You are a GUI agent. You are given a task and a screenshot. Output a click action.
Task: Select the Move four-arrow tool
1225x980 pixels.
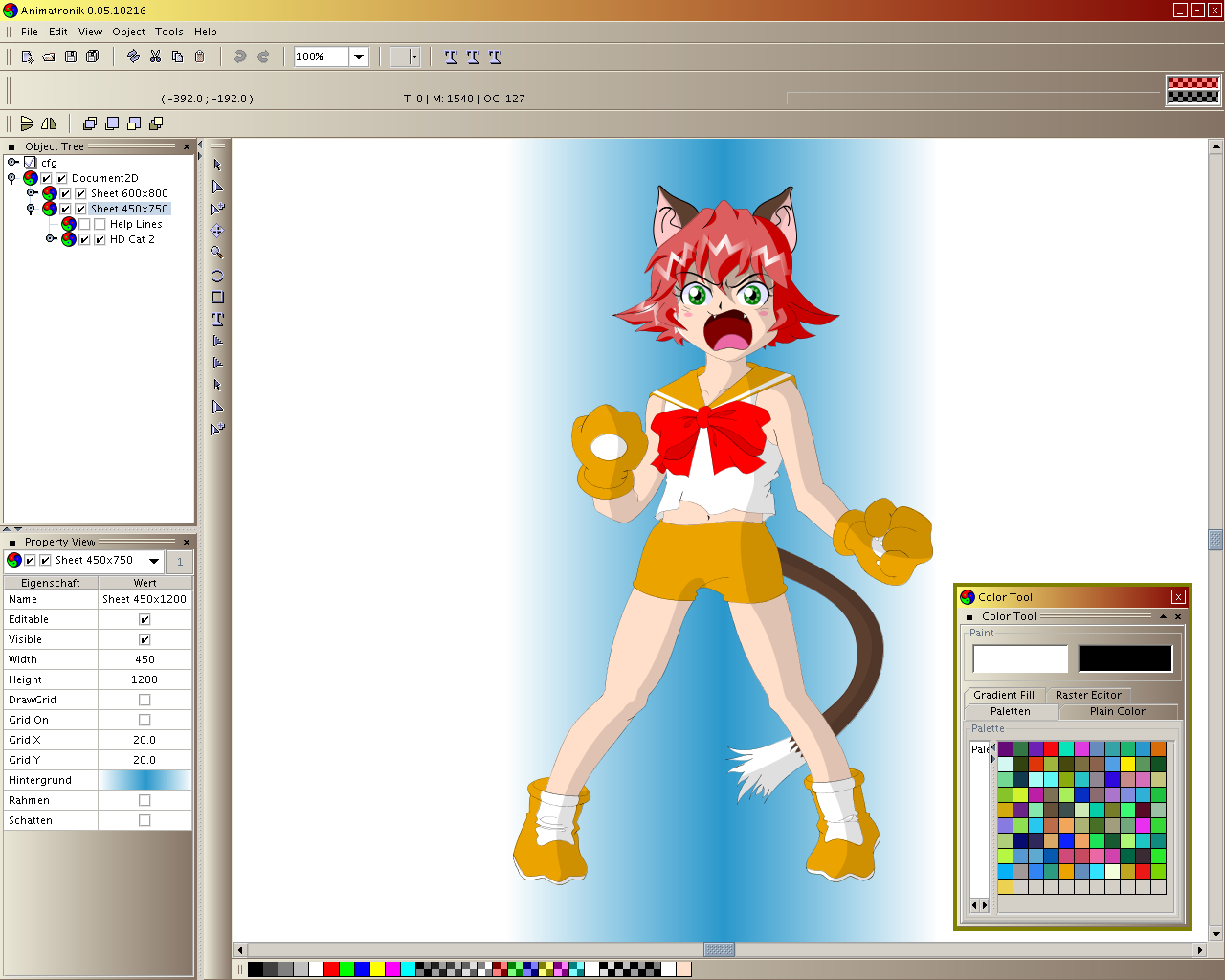pyautogui.click(x=217, y=231)
